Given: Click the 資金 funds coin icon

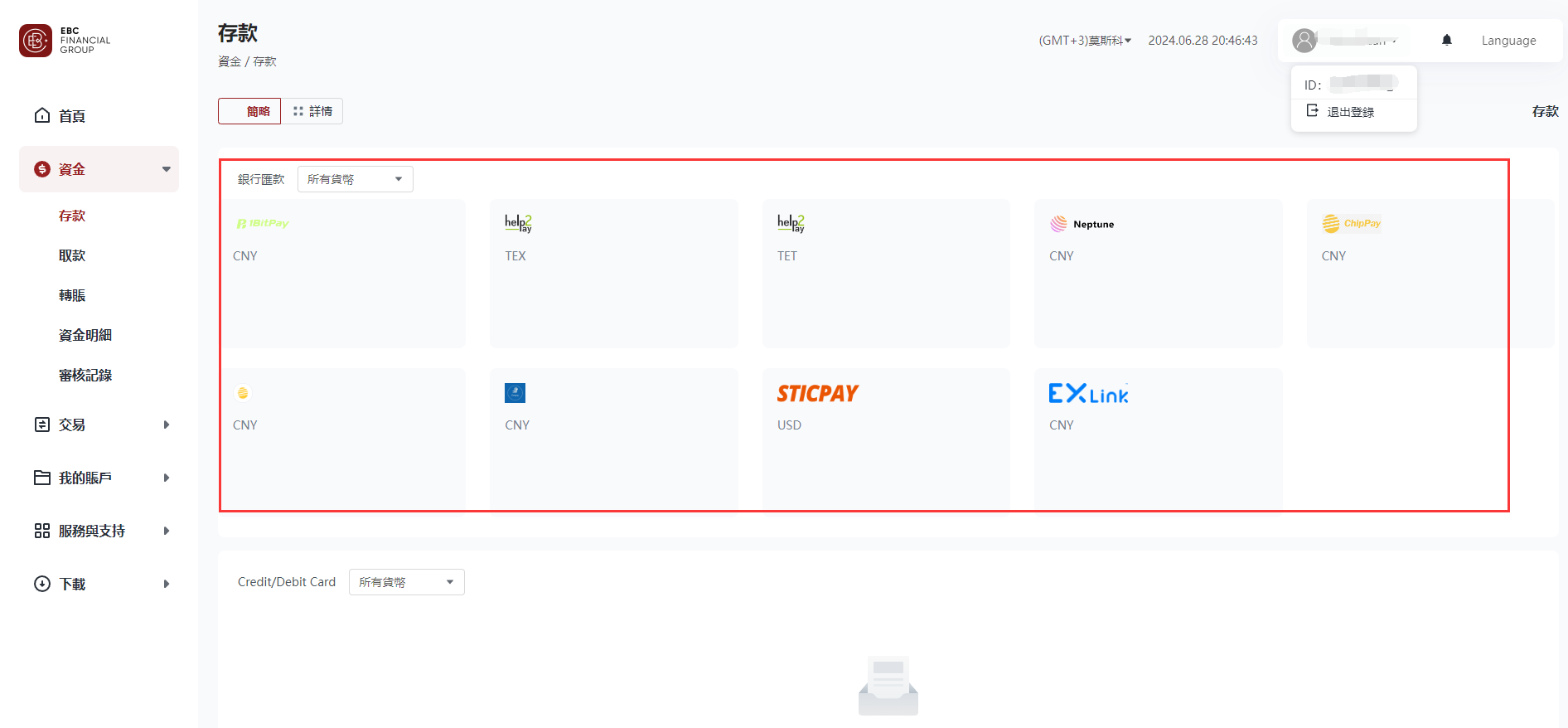Looking at the screenshot, I should pos(42,169).
